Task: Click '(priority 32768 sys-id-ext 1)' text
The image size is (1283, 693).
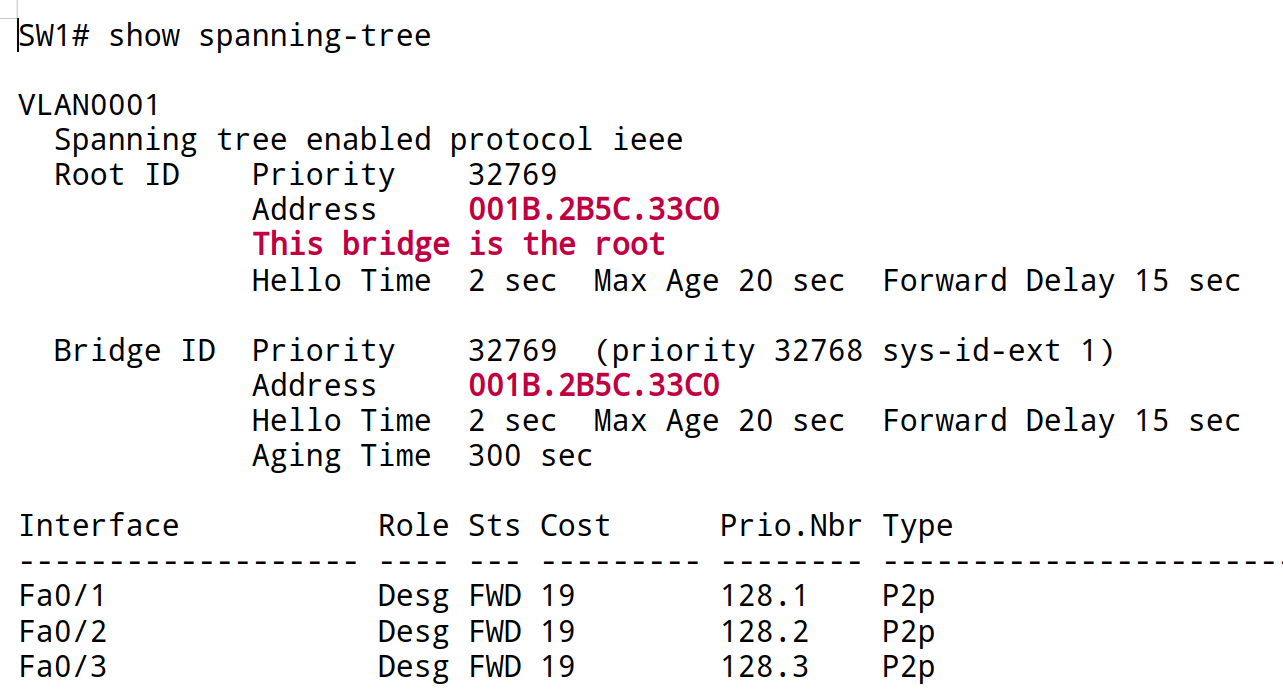Action: 854,351
